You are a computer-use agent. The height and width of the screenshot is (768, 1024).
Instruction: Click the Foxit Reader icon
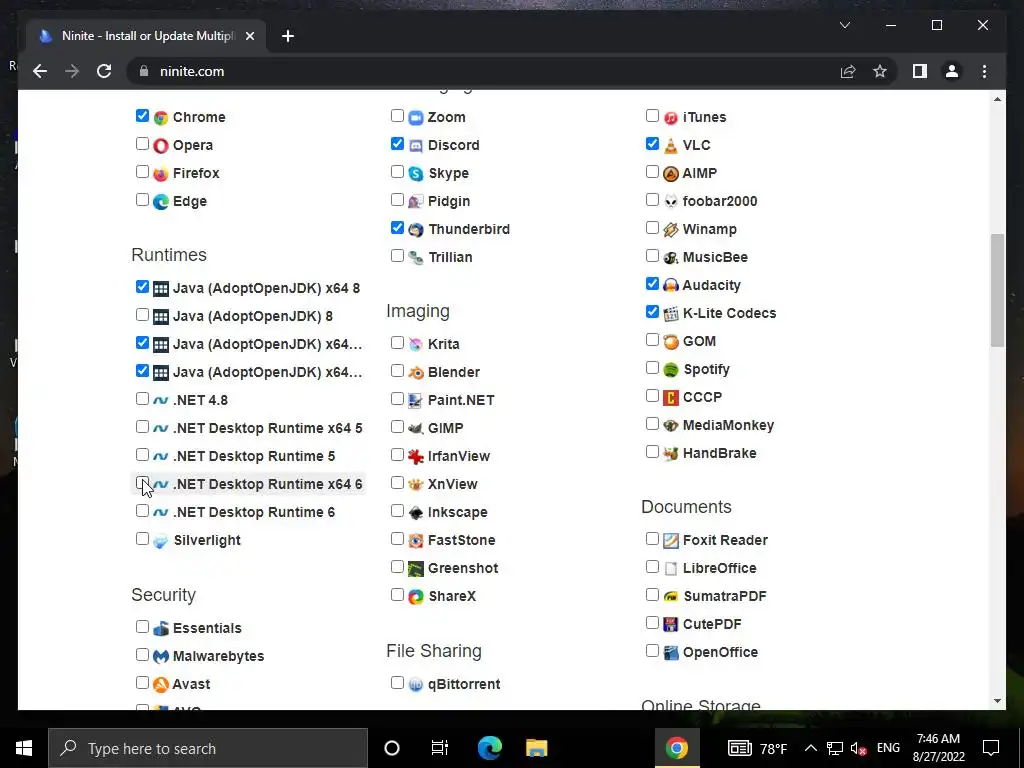coord(671,541)
